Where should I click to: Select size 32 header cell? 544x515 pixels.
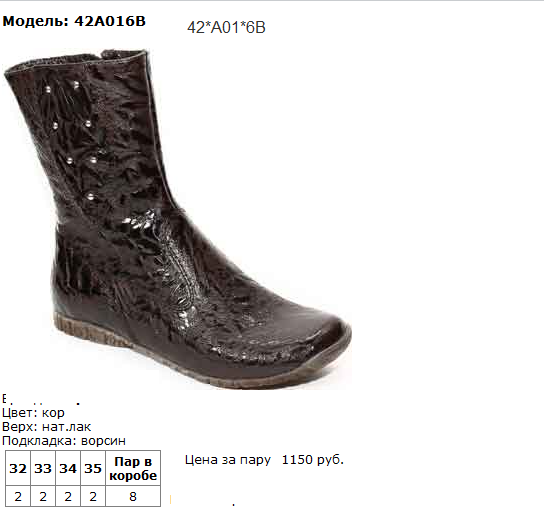(x=18, y=468)
